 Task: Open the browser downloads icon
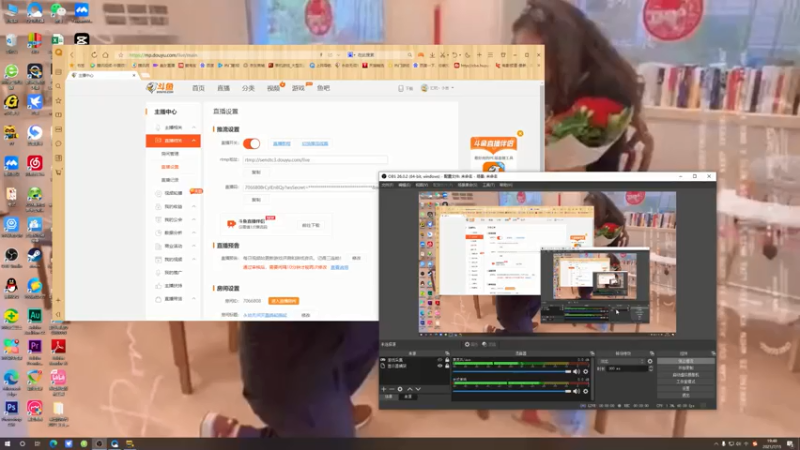click(432, 55)
